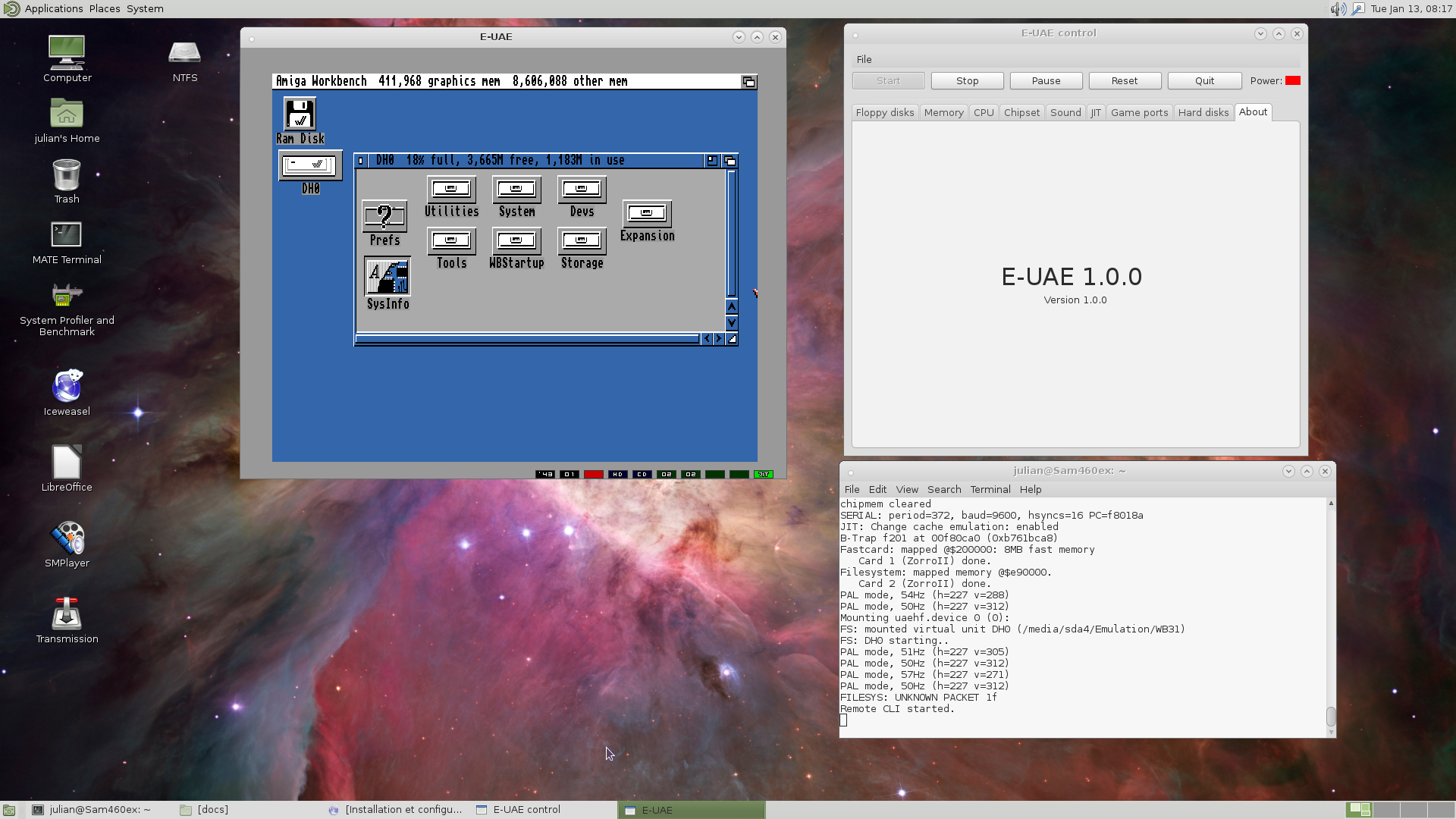Toggle the Workbench screen depth gadget
Image resolution: width=1456 pixels, height=819 pixels.
[x=748, y=82]
